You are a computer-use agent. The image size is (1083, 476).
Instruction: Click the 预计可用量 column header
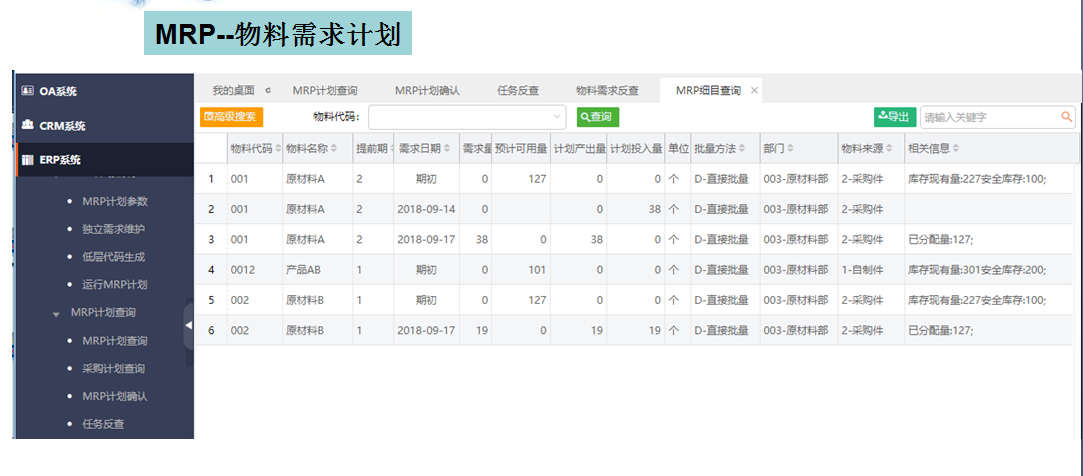point(521,148)
